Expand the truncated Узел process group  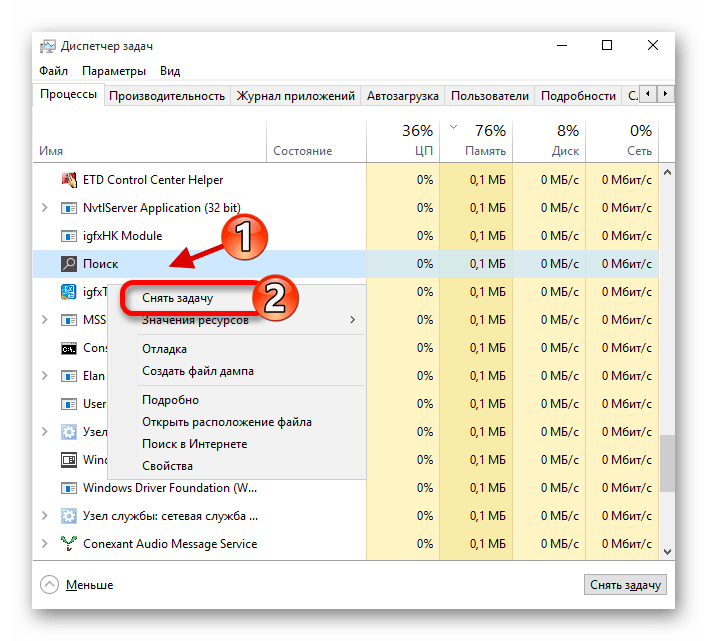point(45,431)
